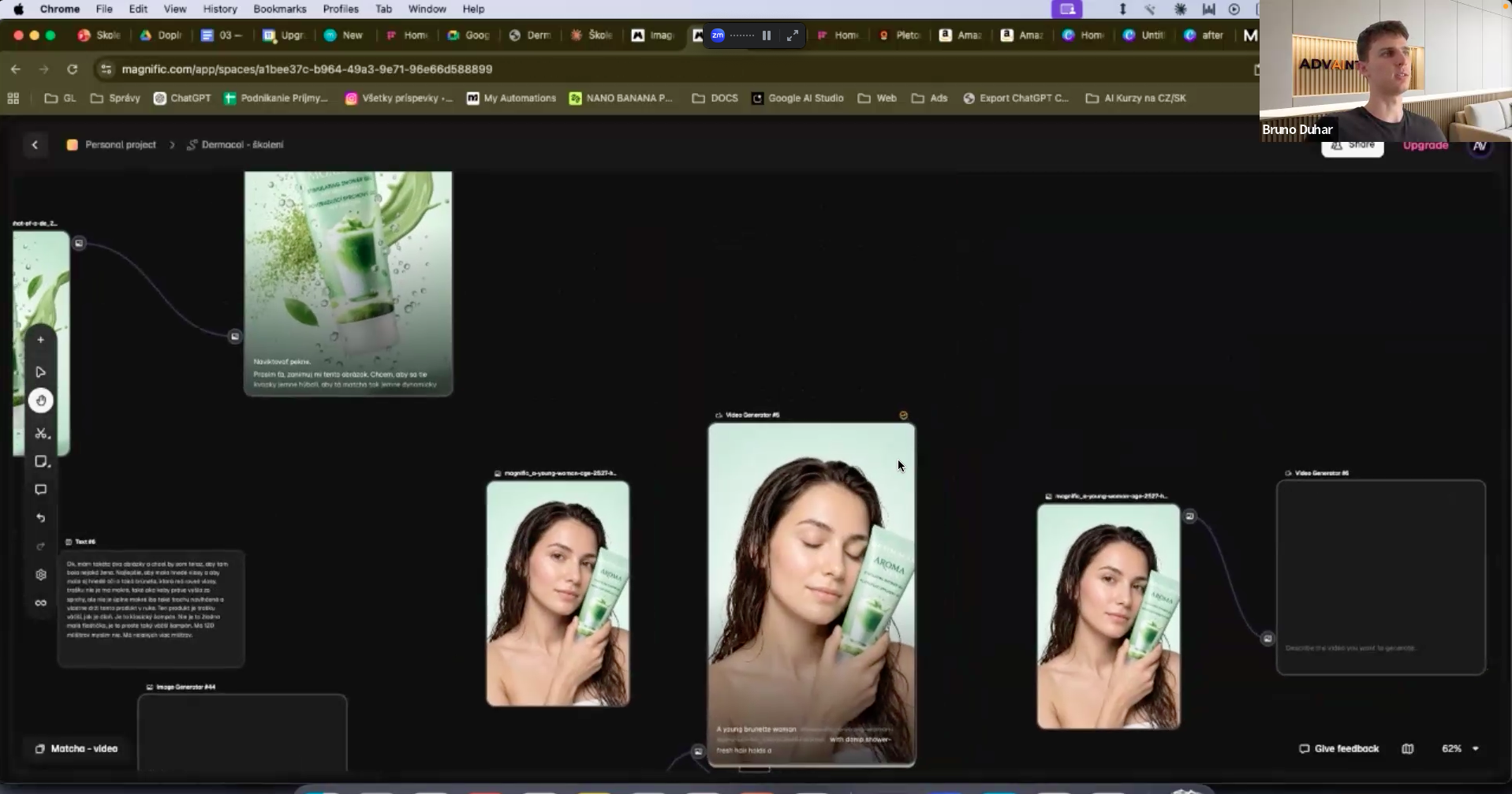Viewport: 1512px width, 794px height.
Task: Open the GL bookmarks folder
Action: [x=61, y=99]
